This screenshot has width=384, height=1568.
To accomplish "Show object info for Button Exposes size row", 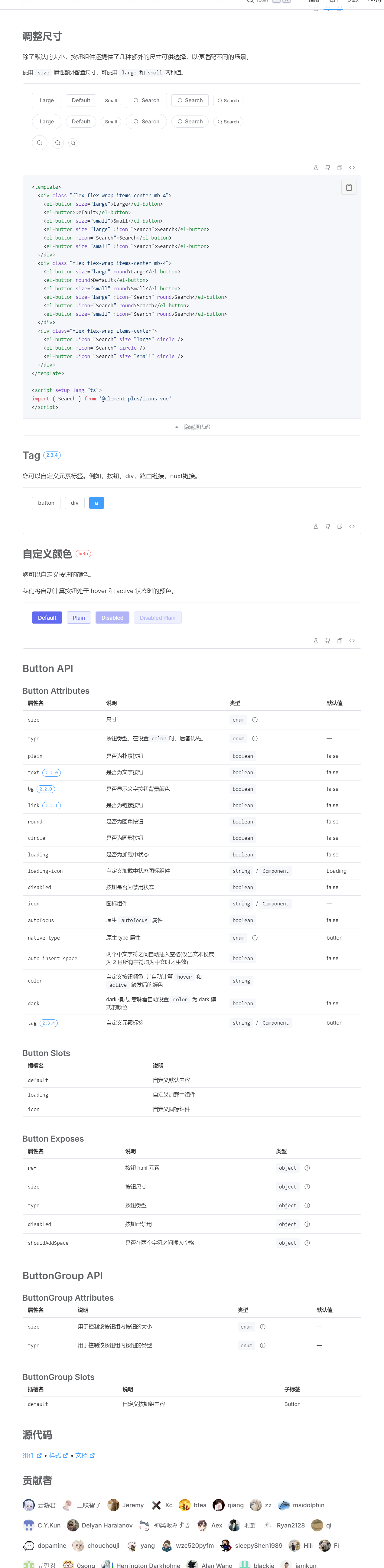I will click(x=307, y=1186).
